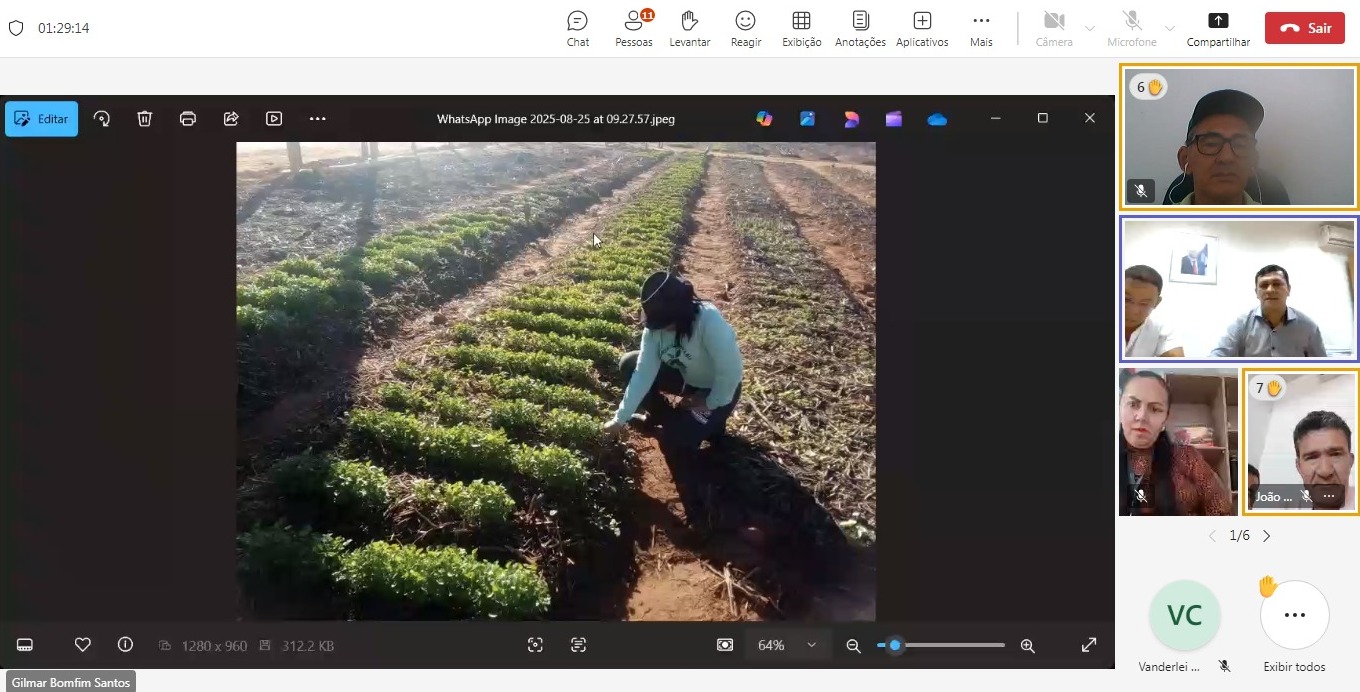Delete the photo with trash icon
This screenshot has width=1360, height=692.
click(x=145, y=119)
